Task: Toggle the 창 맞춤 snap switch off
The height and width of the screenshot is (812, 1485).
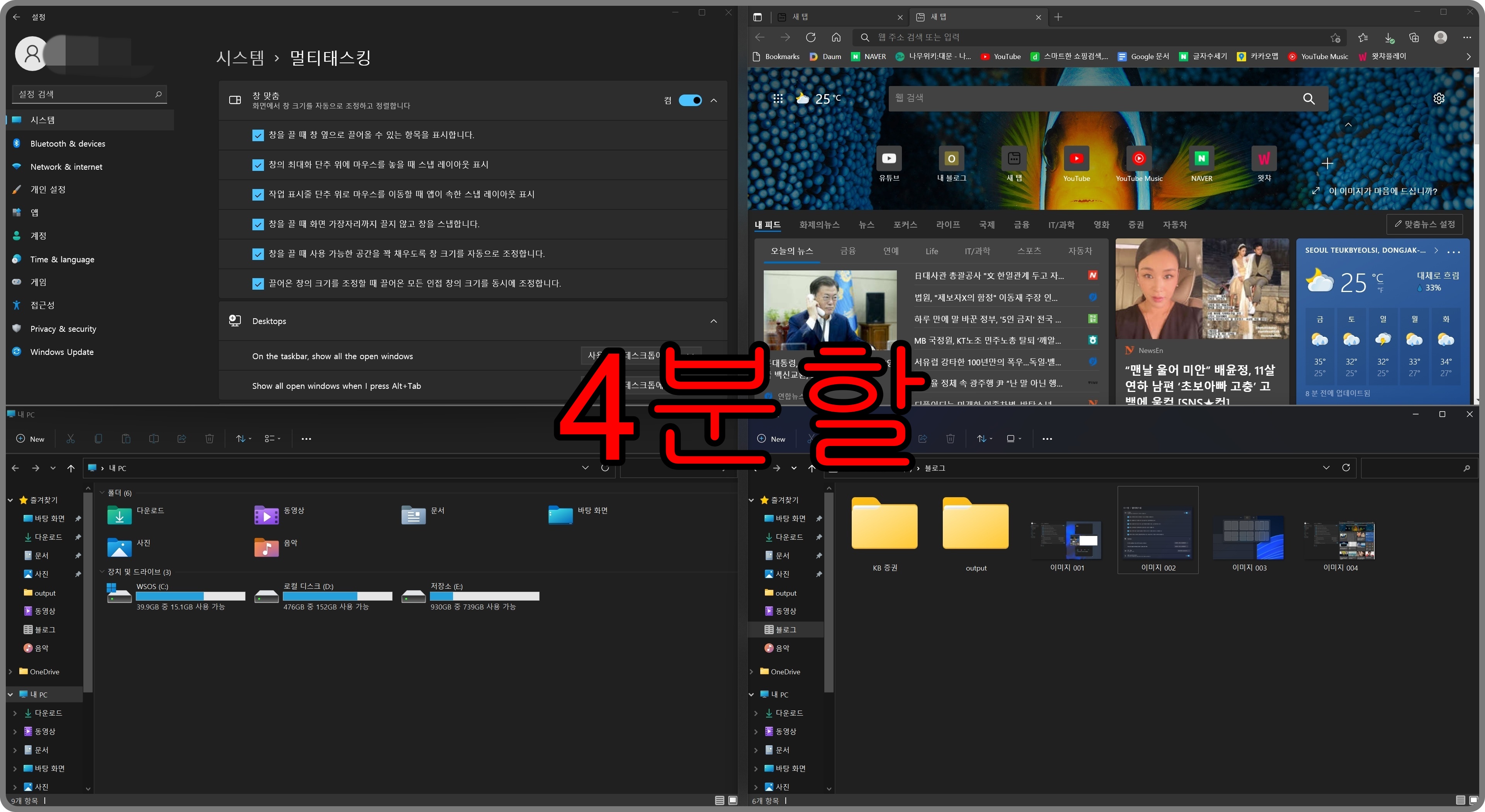Action: [690, 100]
